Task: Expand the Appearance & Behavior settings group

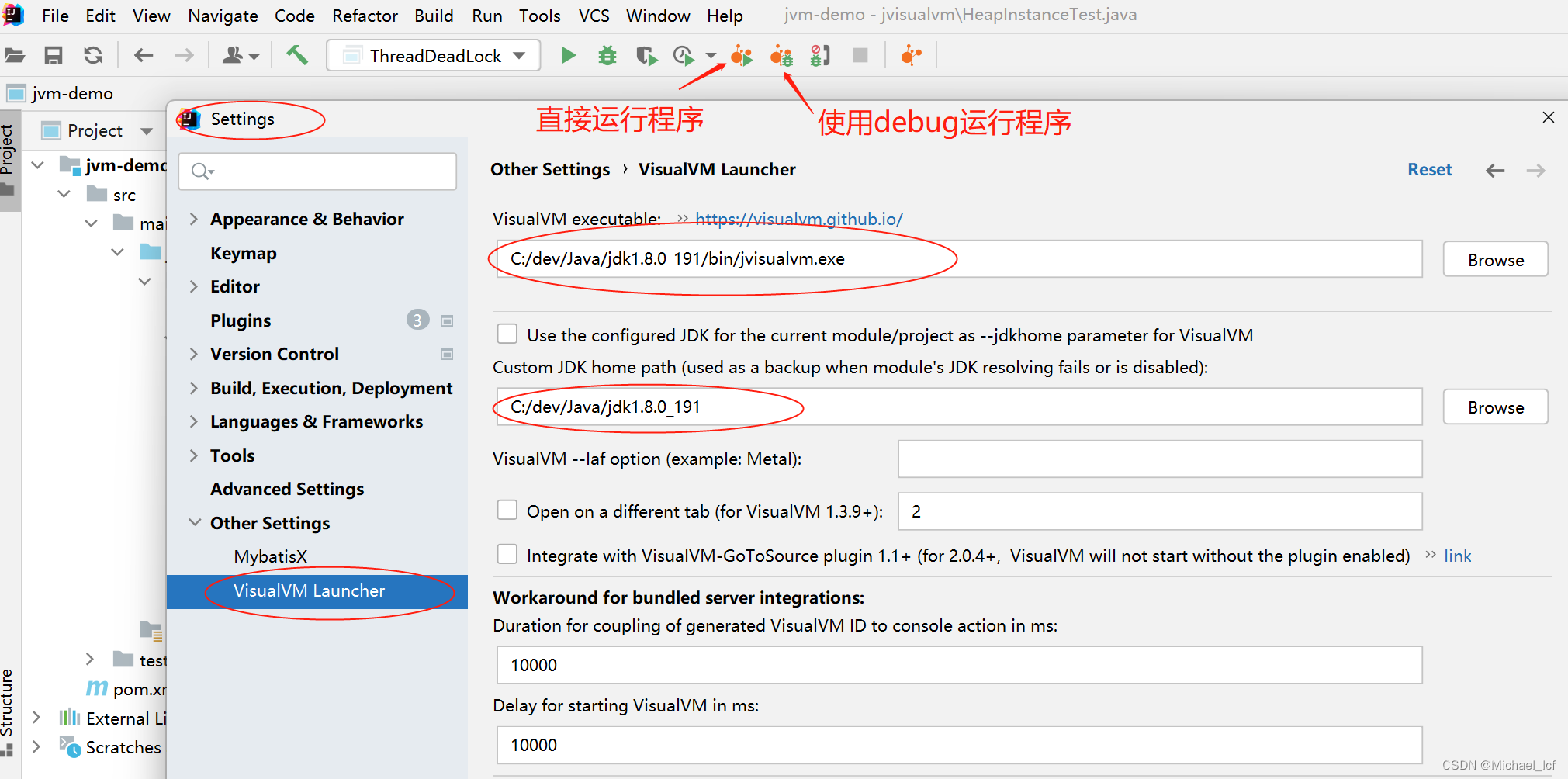Action: pos(194,219)
